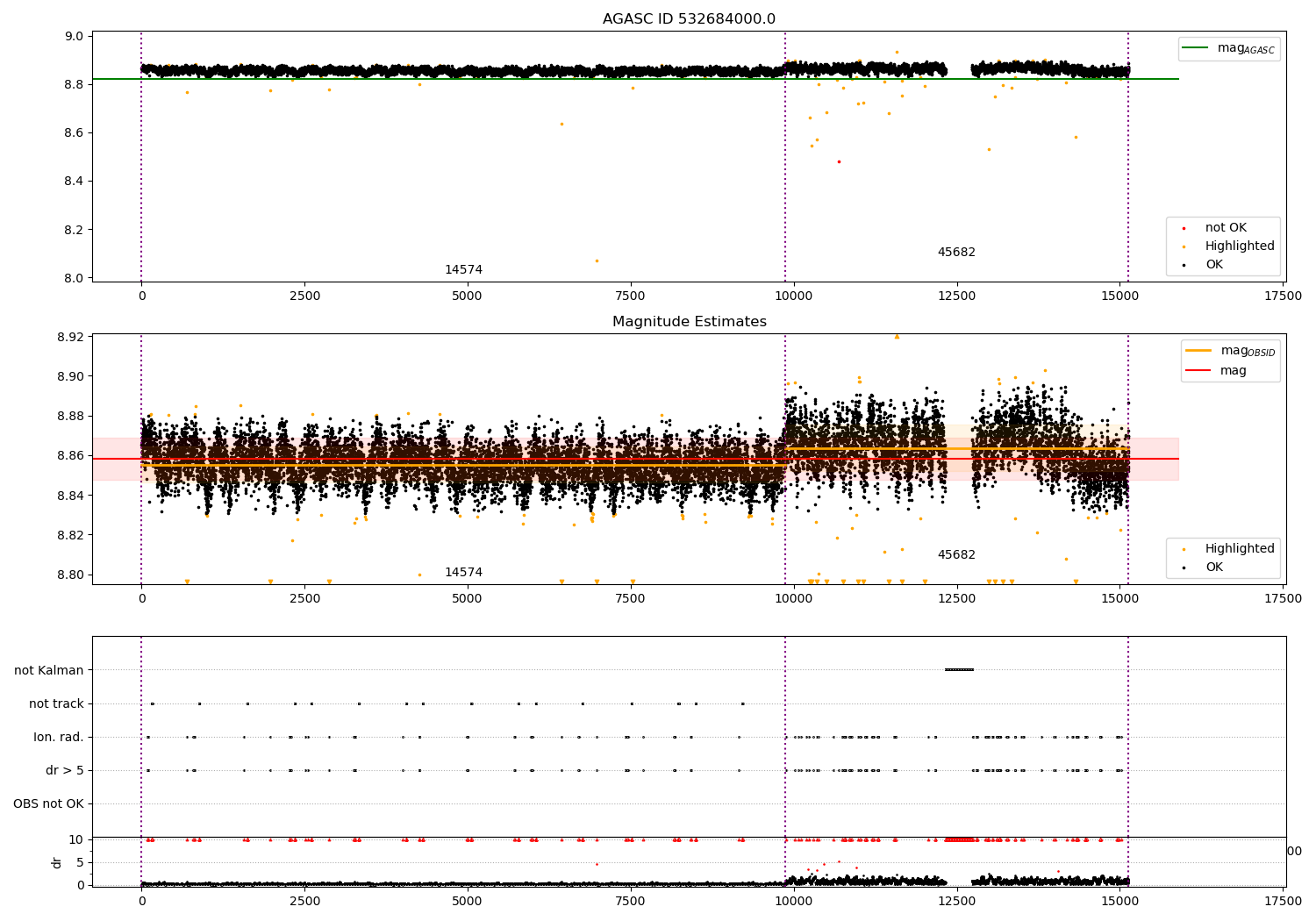1316x921 pixels.
Task: Click x-tick 17500 under top plot
Action: 1283,296
